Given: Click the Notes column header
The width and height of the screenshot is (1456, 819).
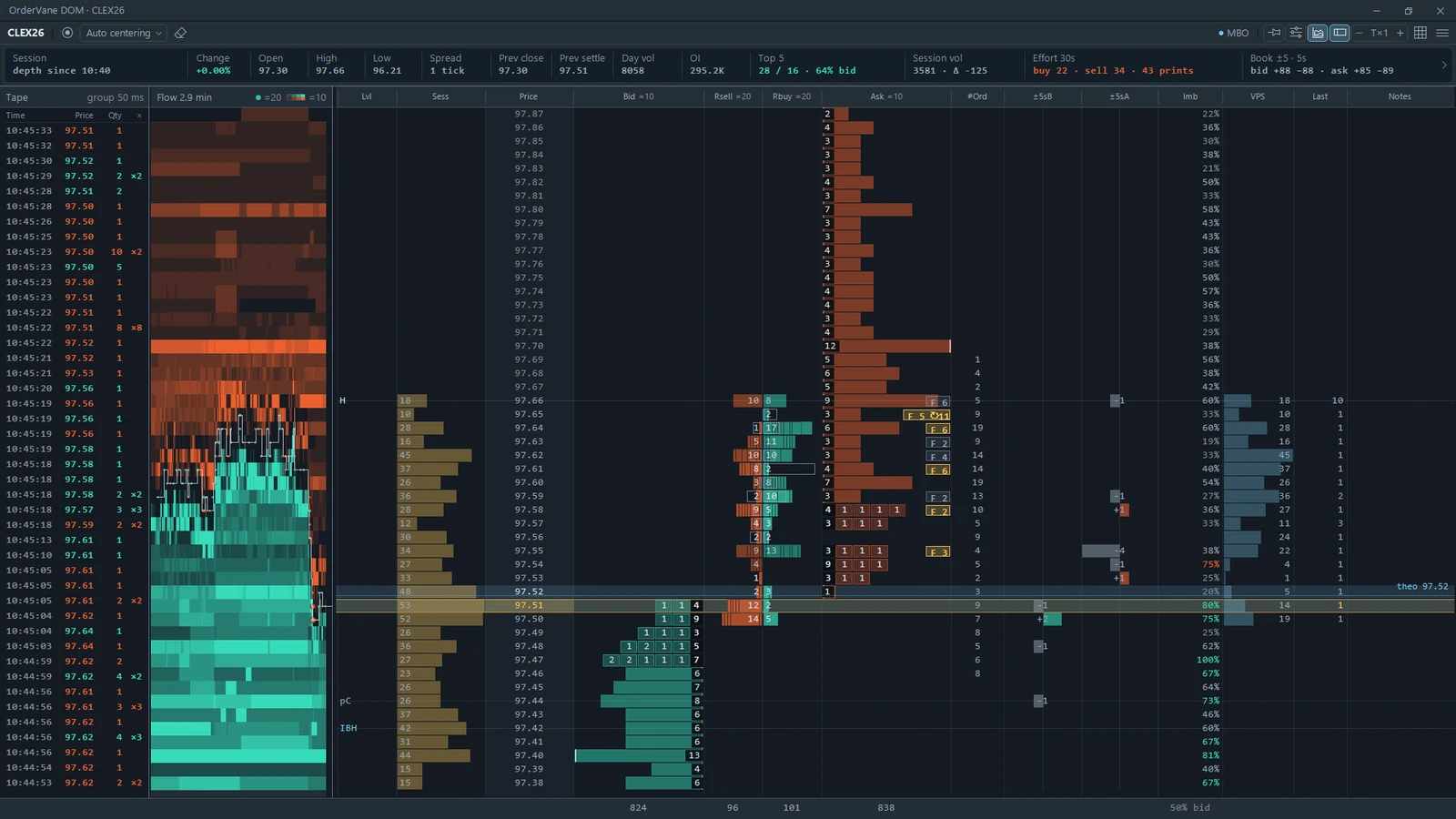Looking at the screenshot, I should 1400,96.
